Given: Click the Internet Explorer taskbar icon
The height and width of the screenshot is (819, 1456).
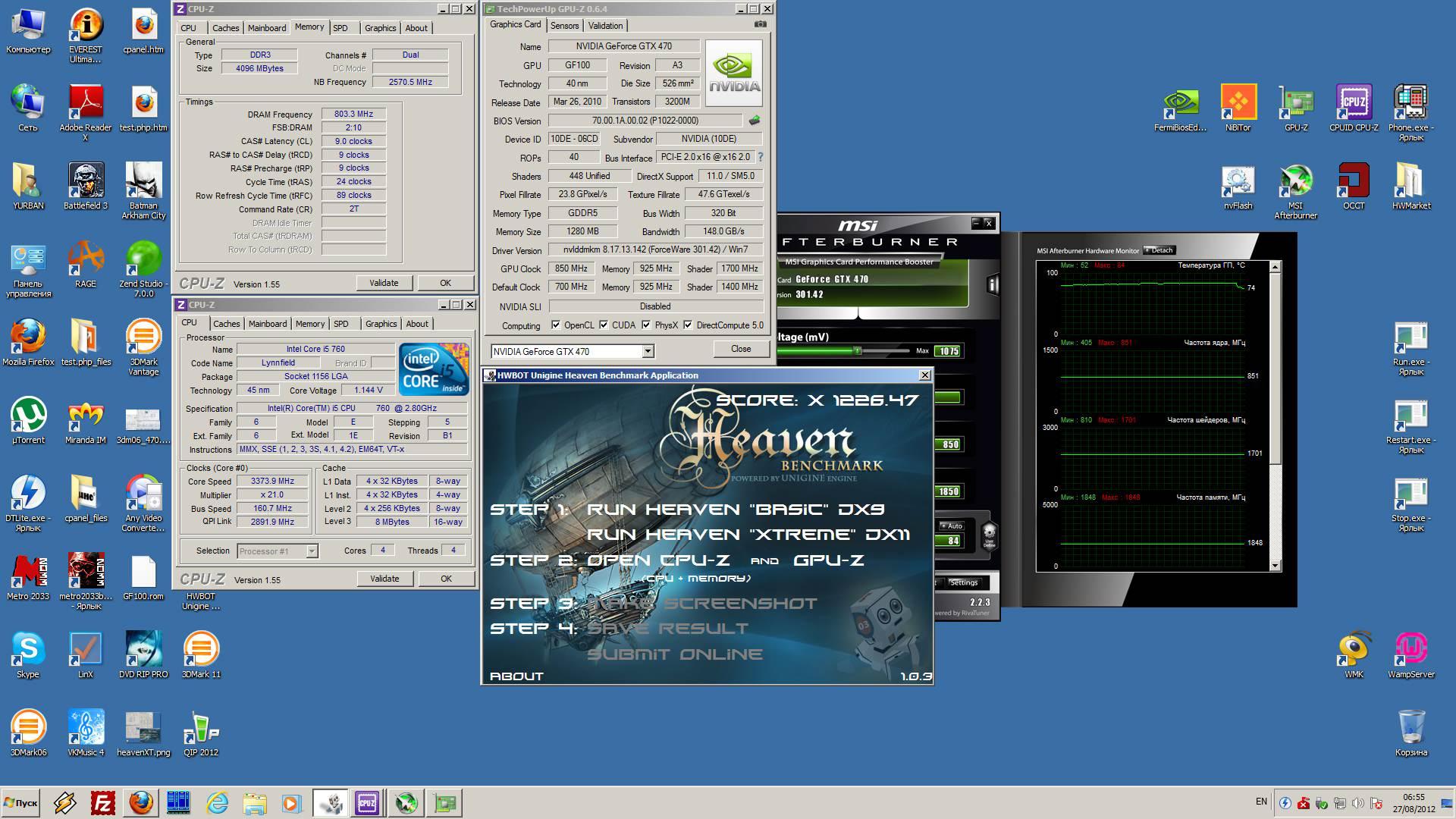Looking at the screenshot, I should [218, 803].
